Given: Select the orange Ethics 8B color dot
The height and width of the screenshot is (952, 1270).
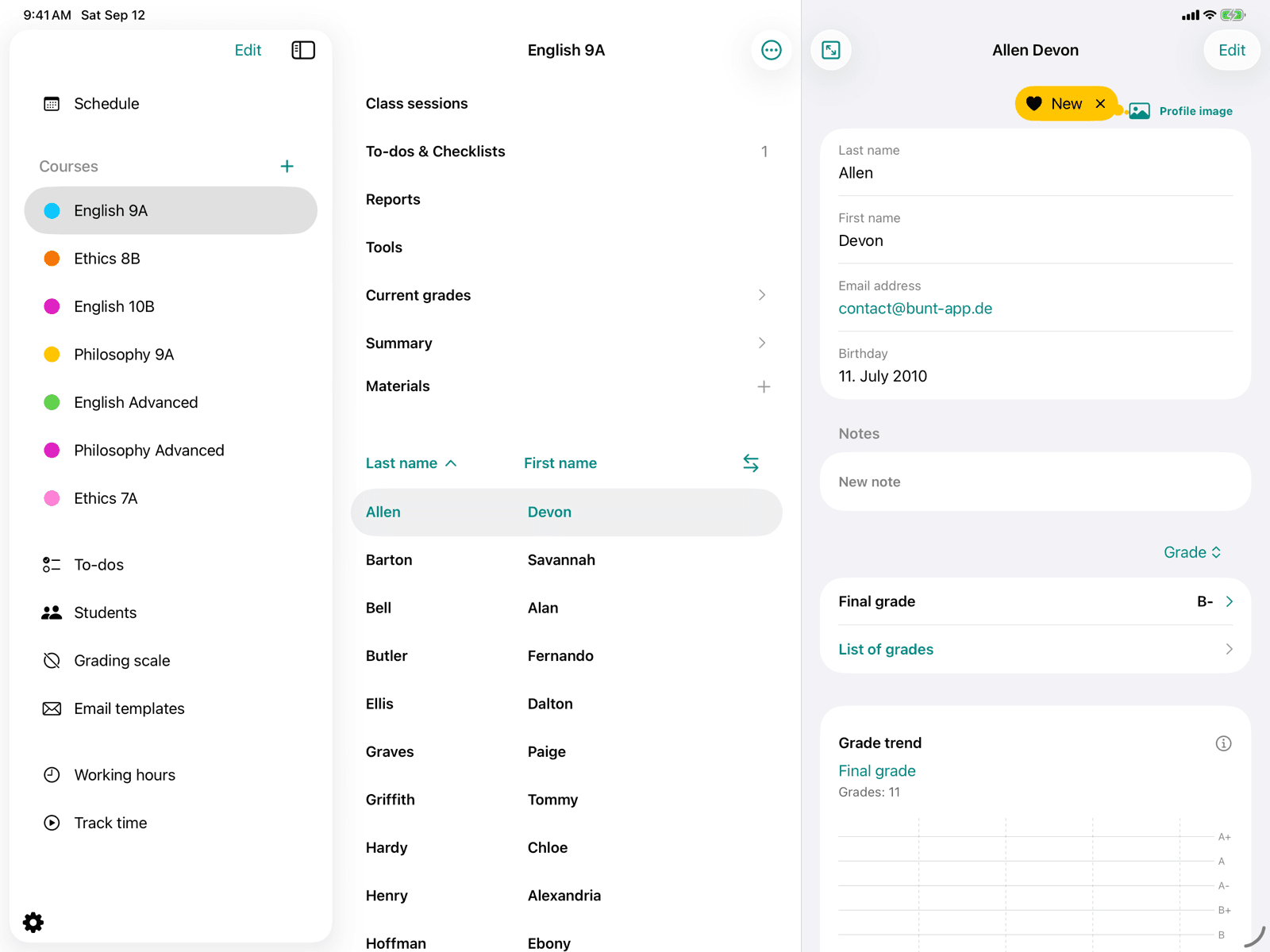Looking at the screenshot, I should point(52,259).
